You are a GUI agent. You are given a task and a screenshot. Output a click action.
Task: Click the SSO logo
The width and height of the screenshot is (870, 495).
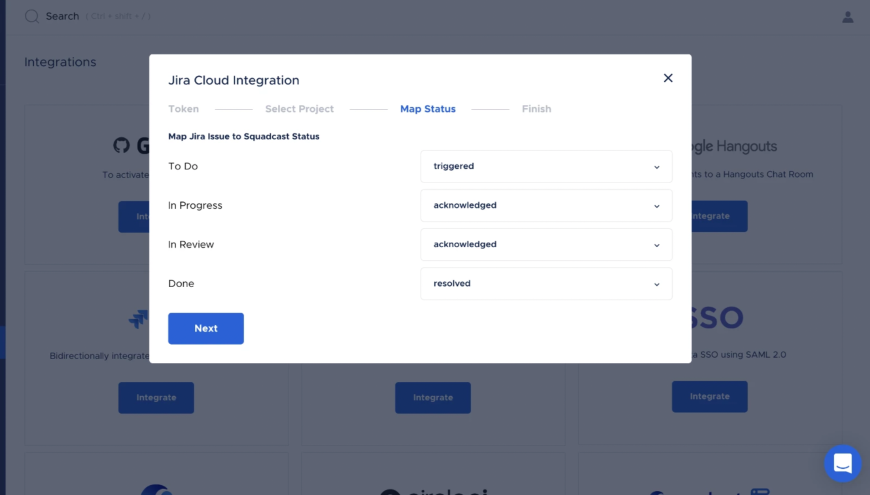click(717, 318)
